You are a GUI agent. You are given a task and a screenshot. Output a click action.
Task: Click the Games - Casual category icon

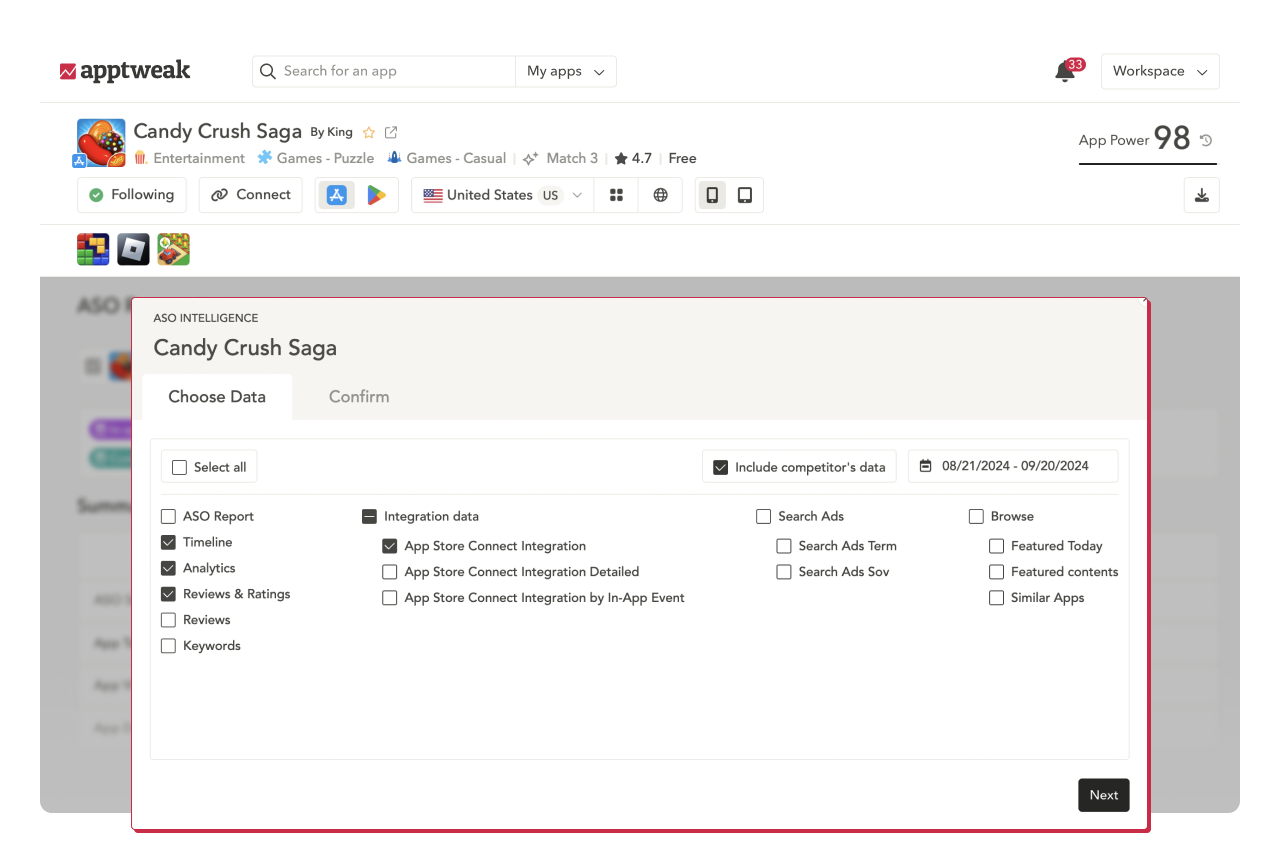394,158
